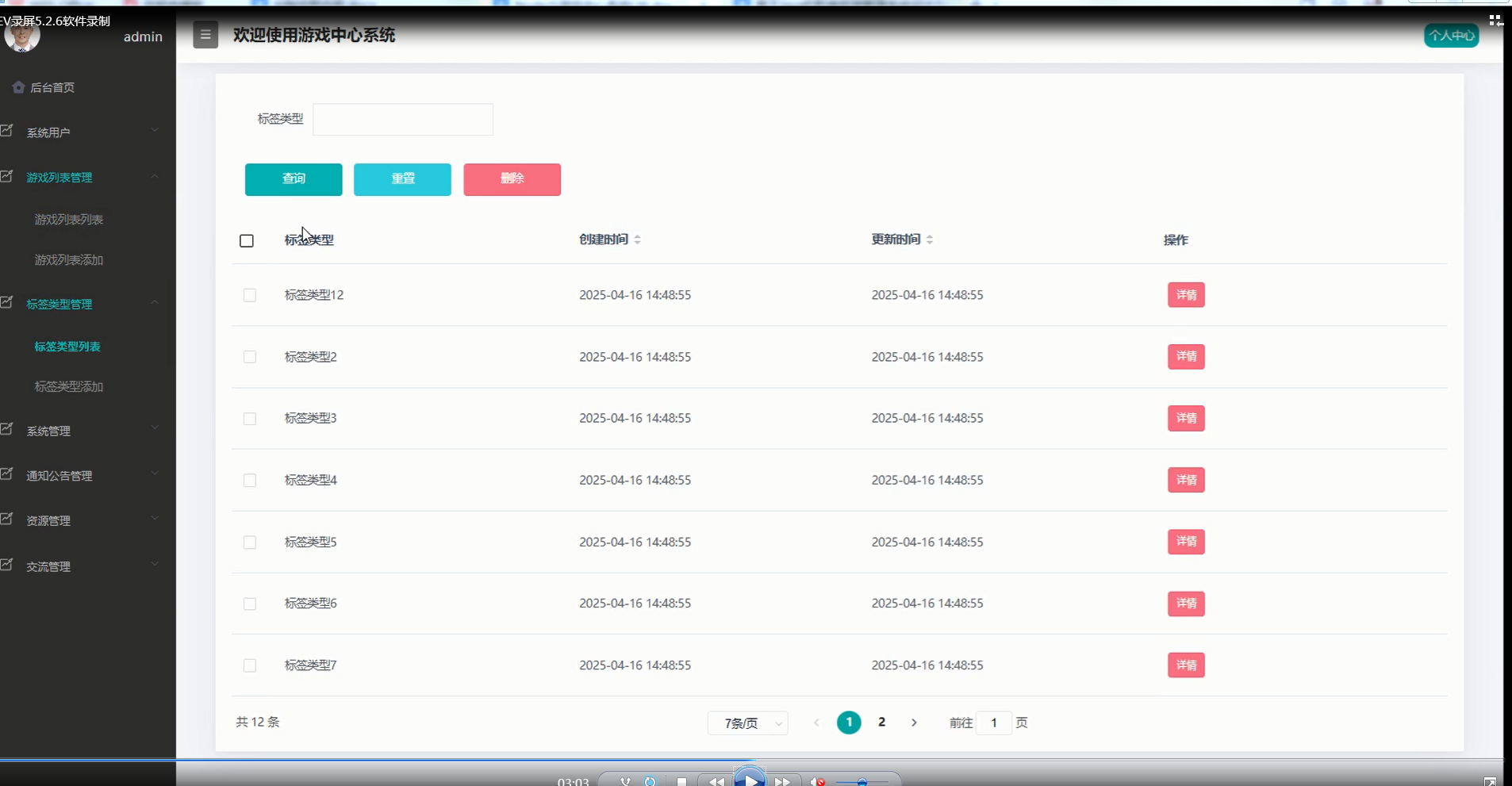Screen dimensions: 1512x786
Task: Check the box for 标签类型6 row
Action: click(x=250, y=604)
